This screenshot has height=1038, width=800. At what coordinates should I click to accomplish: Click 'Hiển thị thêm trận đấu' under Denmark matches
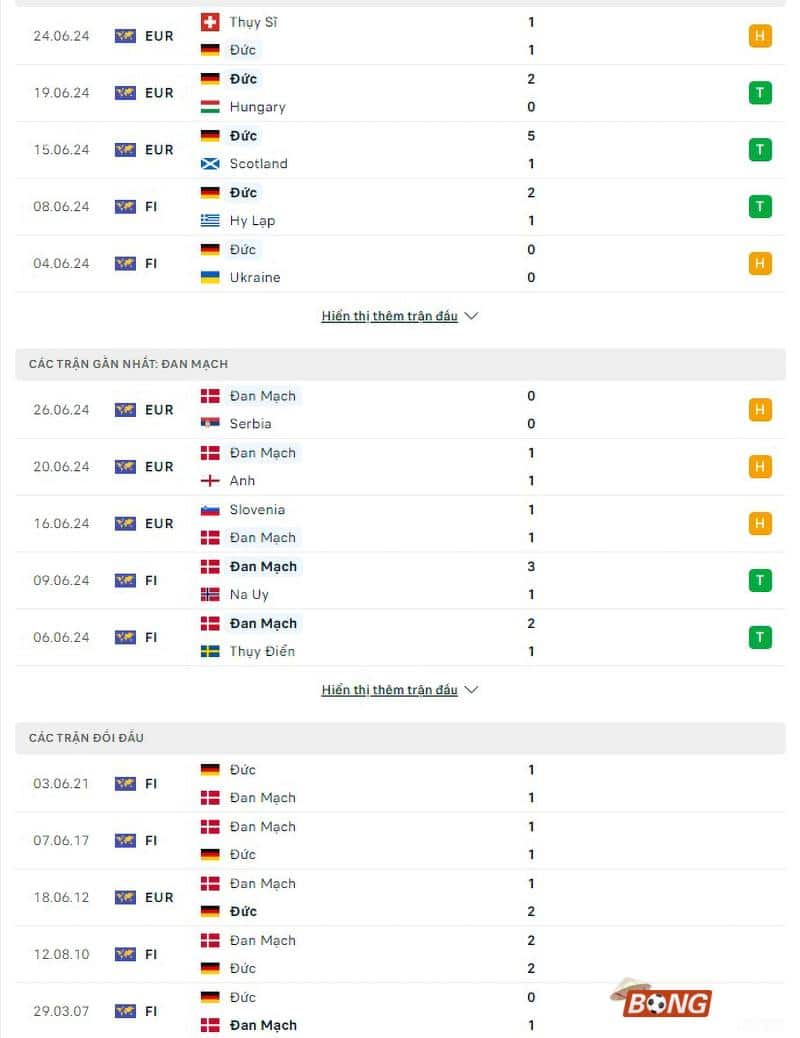coord(389,690)
